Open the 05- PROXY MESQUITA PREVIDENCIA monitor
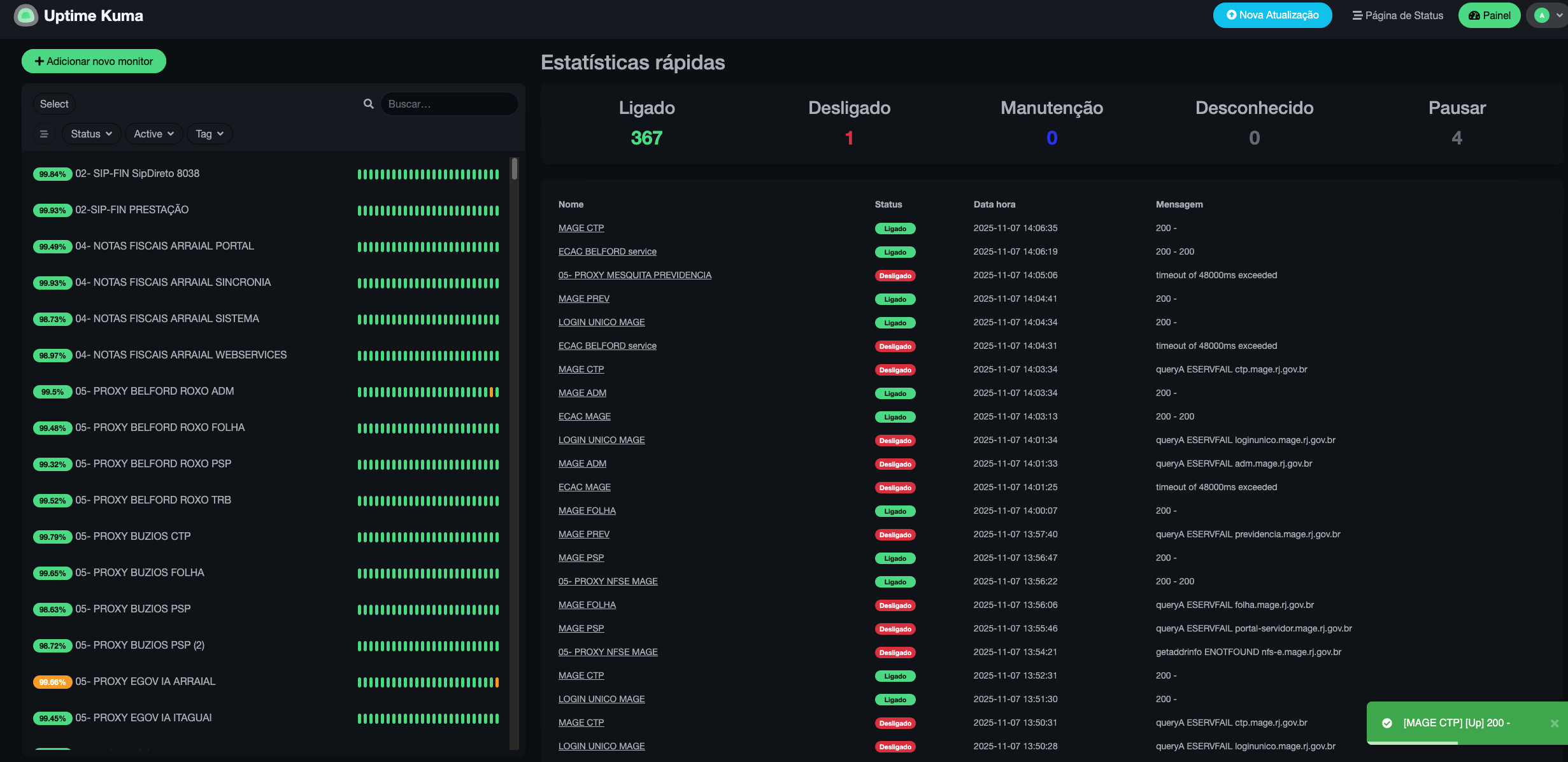Image resolution: width=1568 pixels, height=762 pixels. (x=635, y=275)
